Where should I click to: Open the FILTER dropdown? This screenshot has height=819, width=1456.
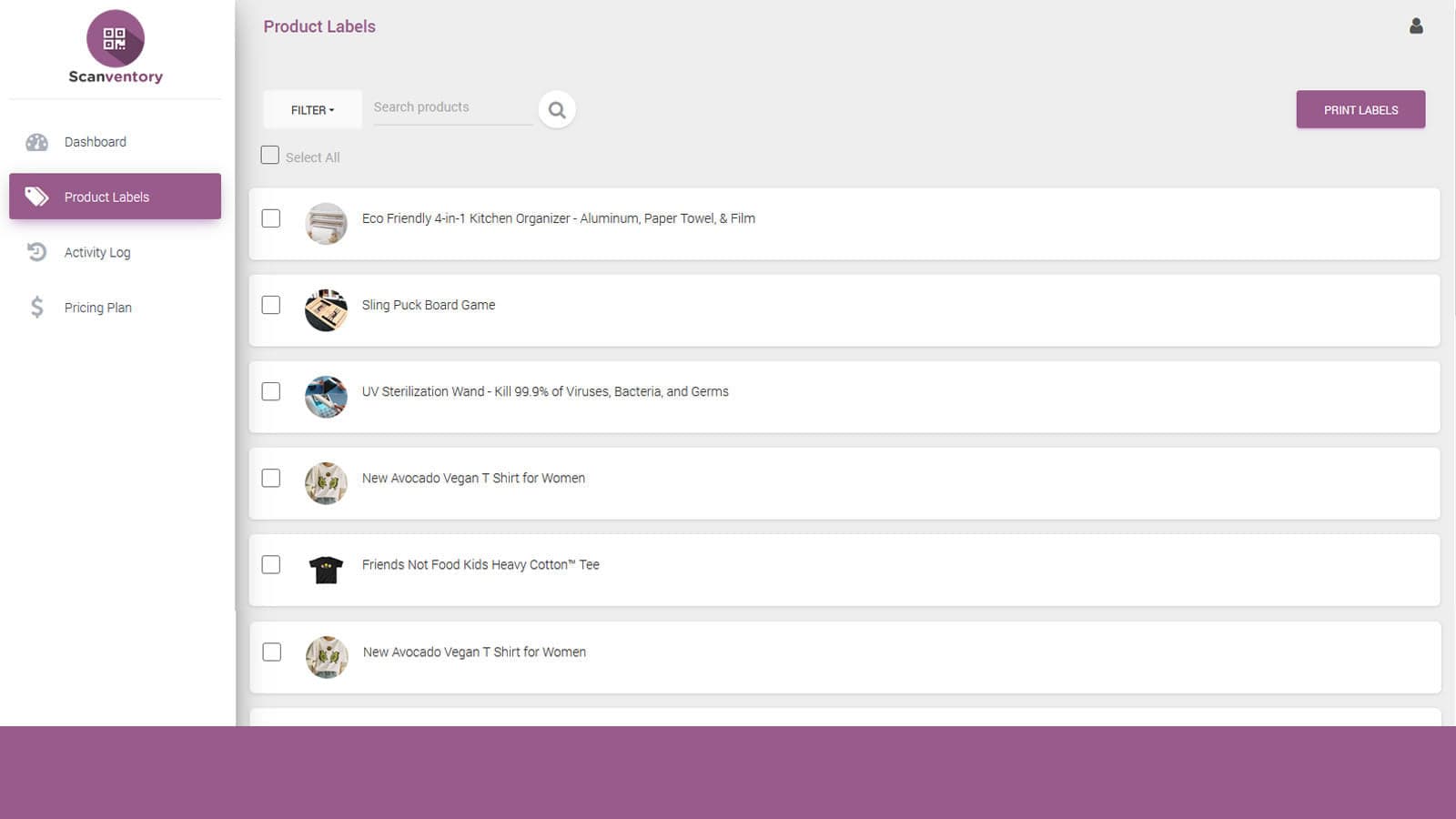click(311, 109)
